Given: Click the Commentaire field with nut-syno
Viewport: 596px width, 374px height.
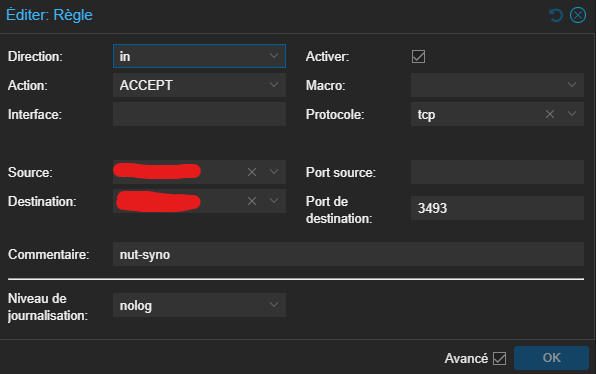Looking at the screenshot, I should 348,254.
